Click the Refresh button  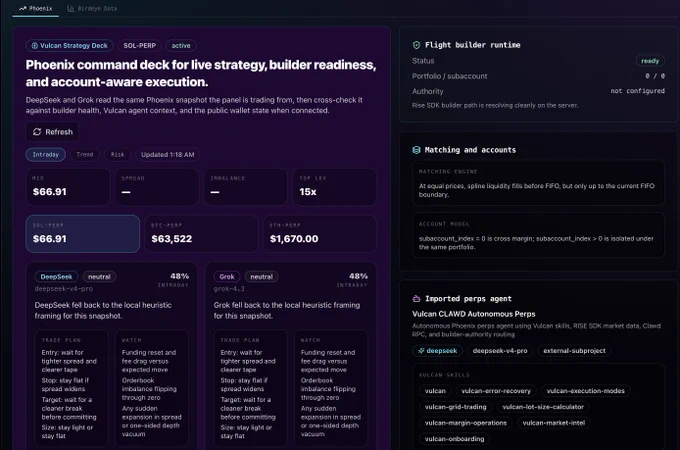tap(52, 132)
